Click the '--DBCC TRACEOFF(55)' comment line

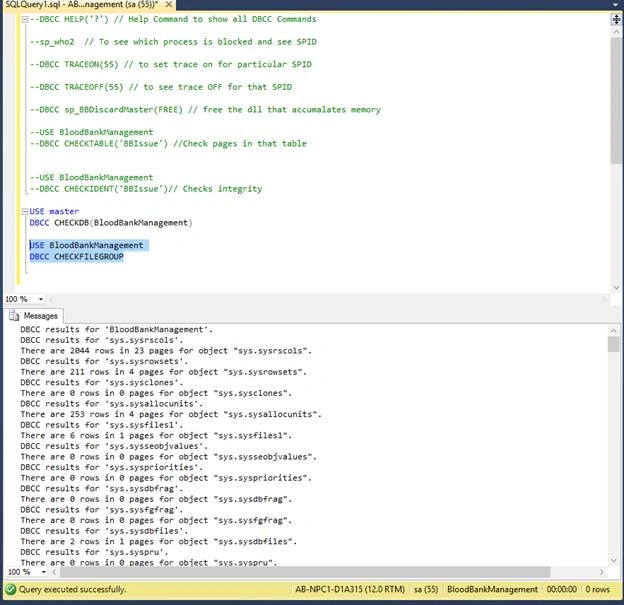161,87
